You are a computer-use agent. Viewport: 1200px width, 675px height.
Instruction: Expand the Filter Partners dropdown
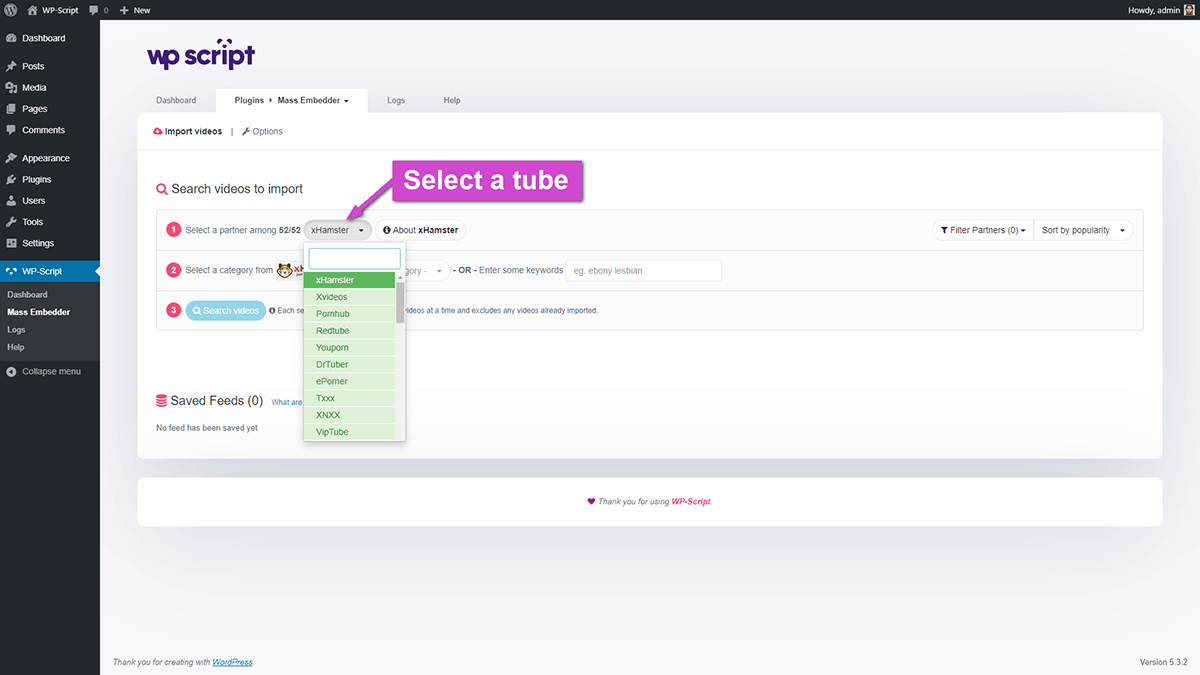click(982, 230)
